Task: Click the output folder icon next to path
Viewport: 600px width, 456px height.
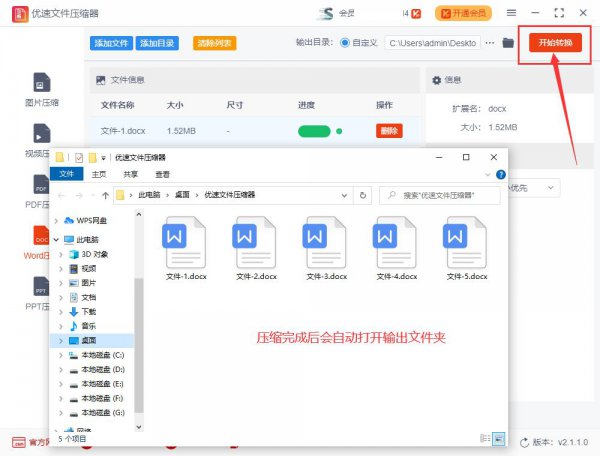Action: pos(508,43)
